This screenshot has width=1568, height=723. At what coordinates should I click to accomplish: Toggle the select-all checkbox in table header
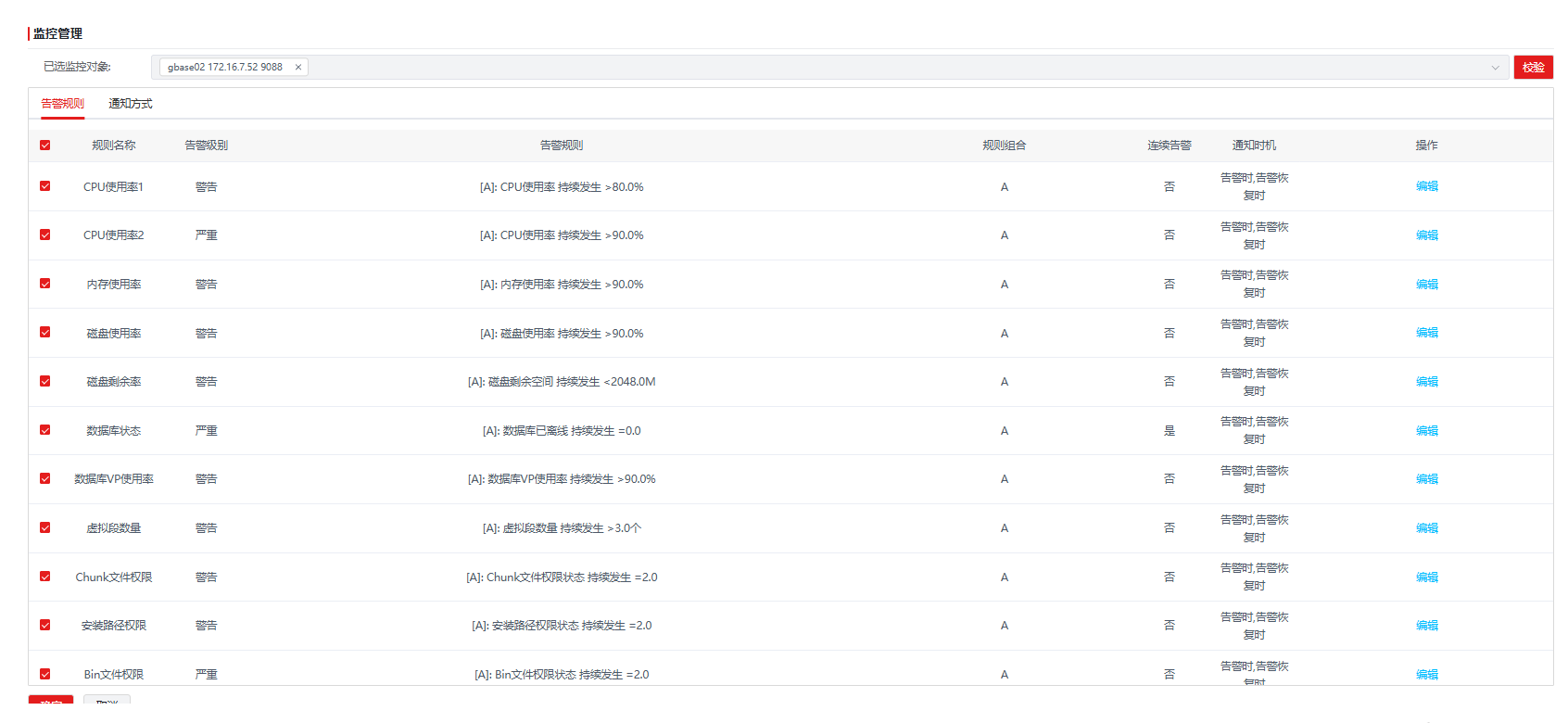coord(45,146)
